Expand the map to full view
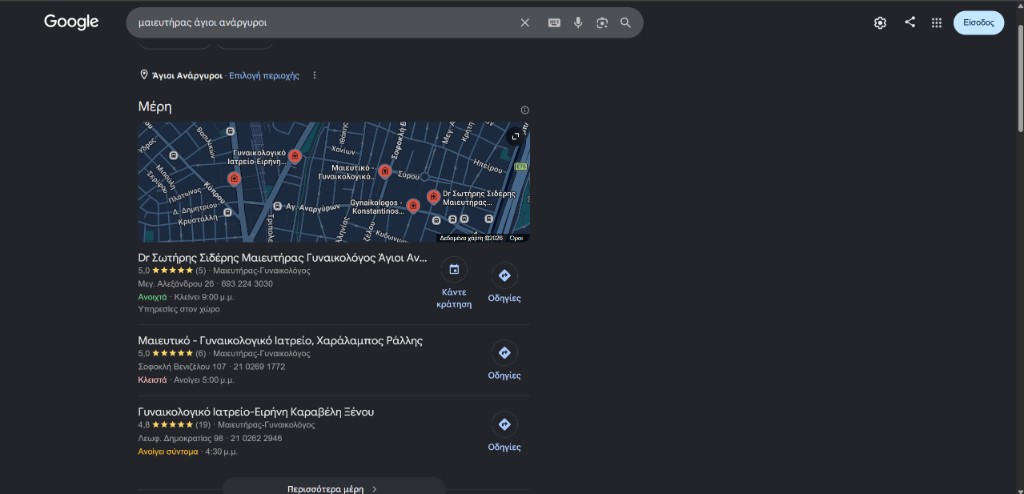 coord(515,136)
